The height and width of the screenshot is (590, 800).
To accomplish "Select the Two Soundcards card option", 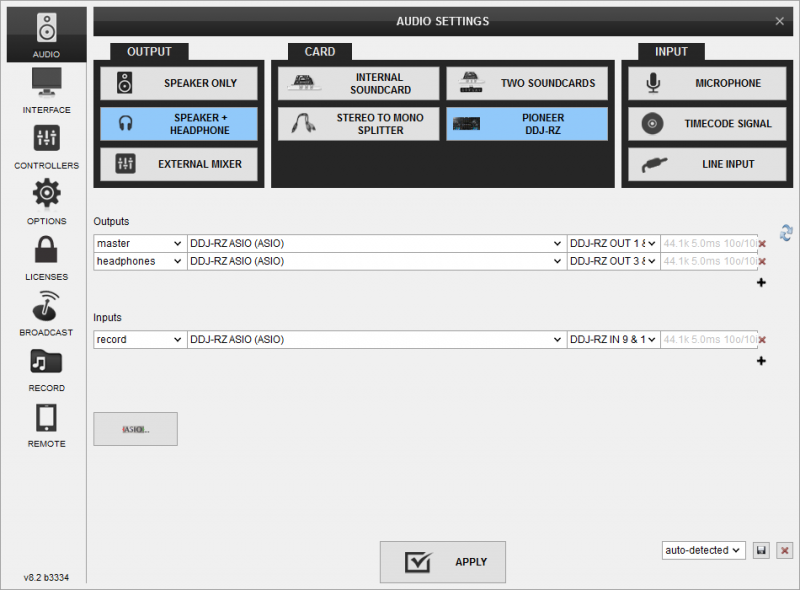I will click(526, 84).
